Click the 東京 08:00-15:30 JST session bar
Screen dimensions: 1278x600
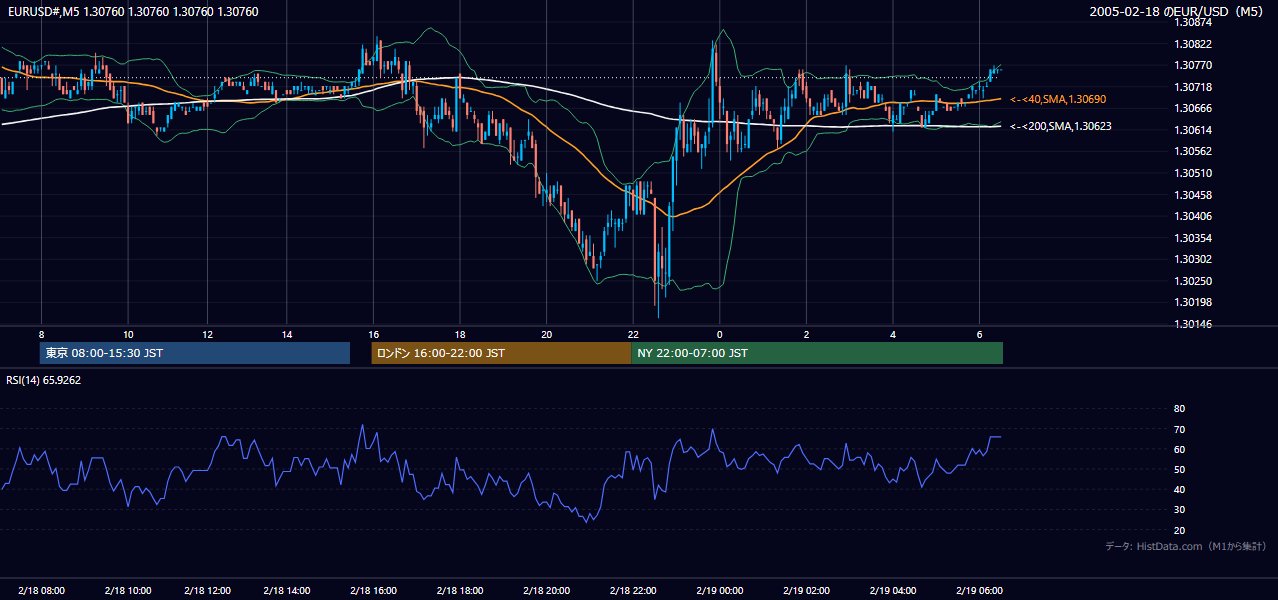click(x=195, y=353)
